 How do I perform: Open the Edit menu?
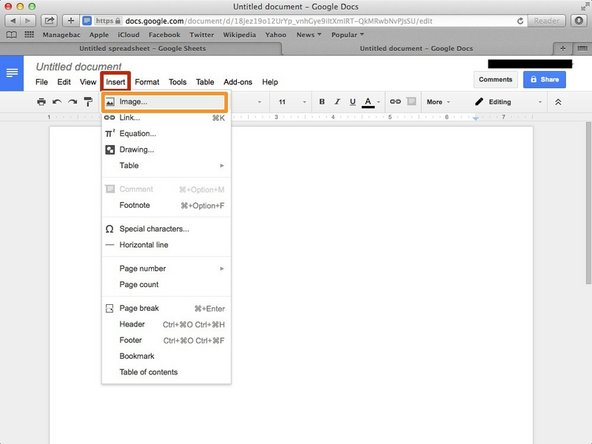(x=64, y=82)
